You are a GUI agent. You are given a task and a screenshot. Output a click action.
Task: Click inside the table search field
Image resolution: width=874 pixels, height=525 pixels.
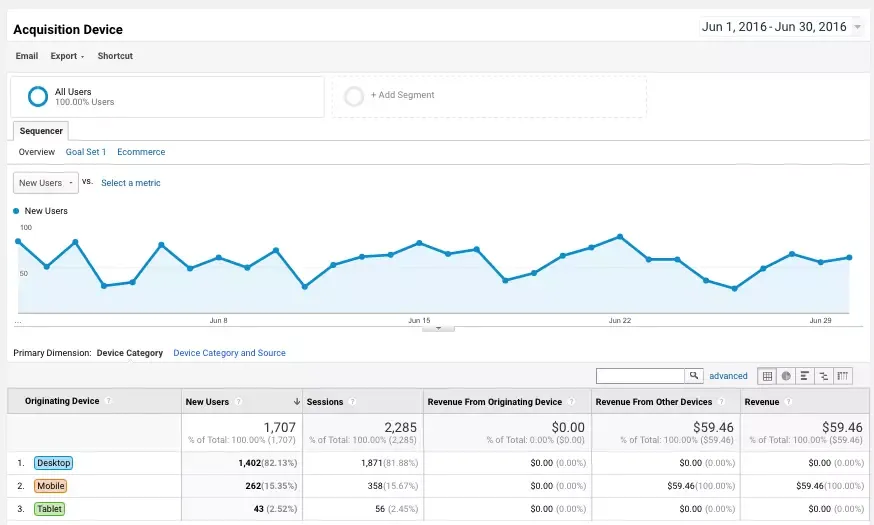click(640, 376)
